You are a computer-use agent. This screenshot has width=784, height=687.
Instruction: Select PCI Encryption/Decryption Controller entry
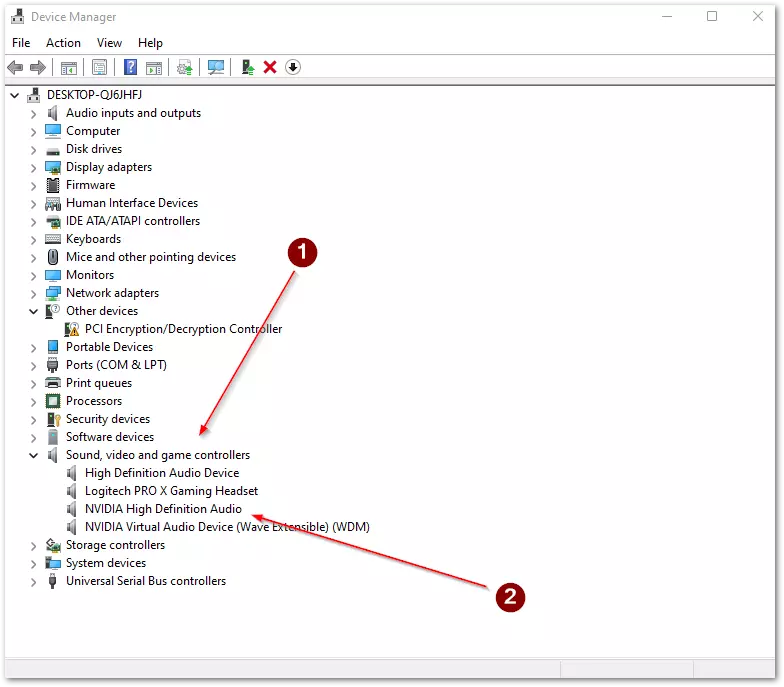point(184,329)
